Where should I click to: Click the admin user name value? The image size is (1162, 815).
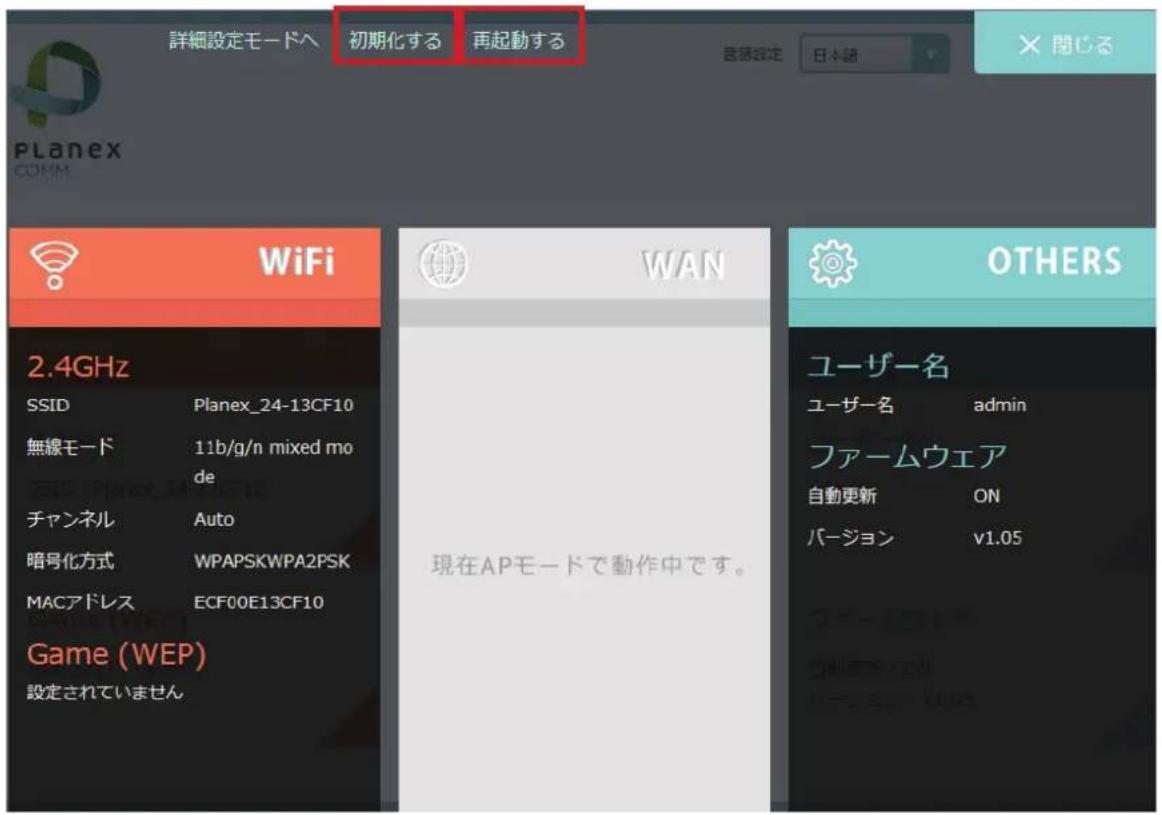1000,405
